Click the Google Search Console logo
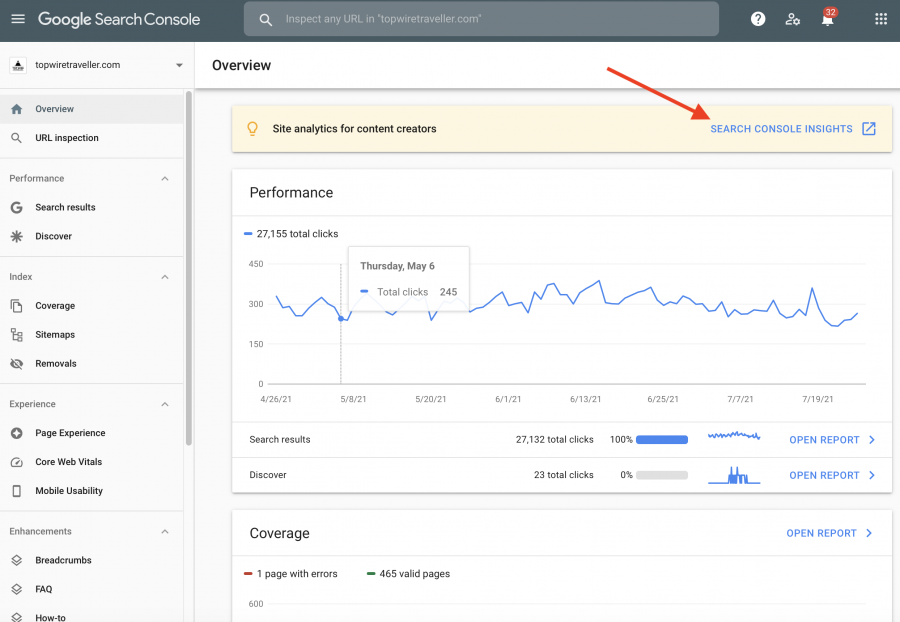 (x=119, y=20)
